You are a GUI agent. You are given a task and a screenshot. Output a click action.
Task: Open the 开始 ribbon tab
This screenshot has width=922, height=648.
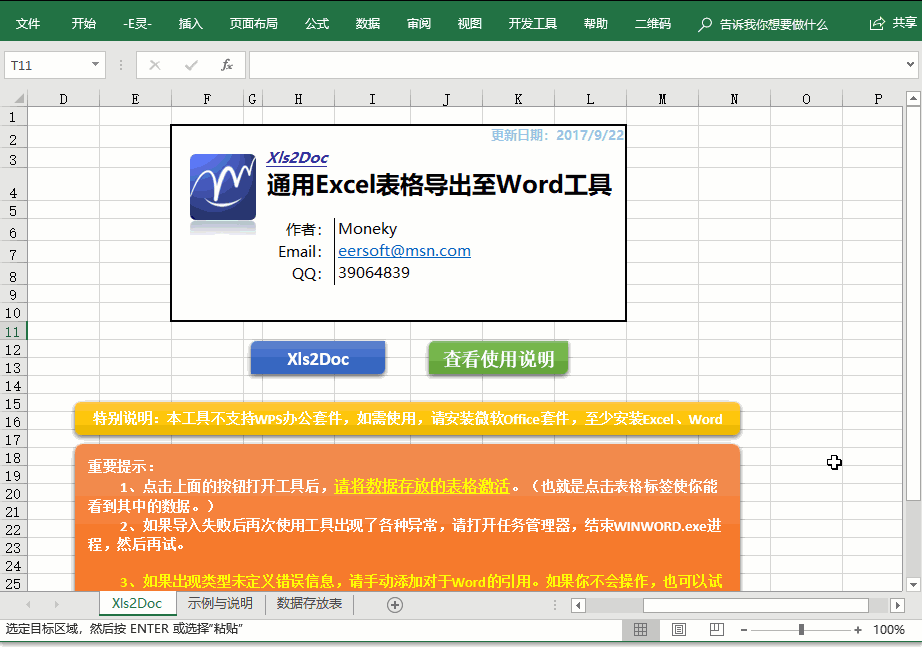pos(83,24)
